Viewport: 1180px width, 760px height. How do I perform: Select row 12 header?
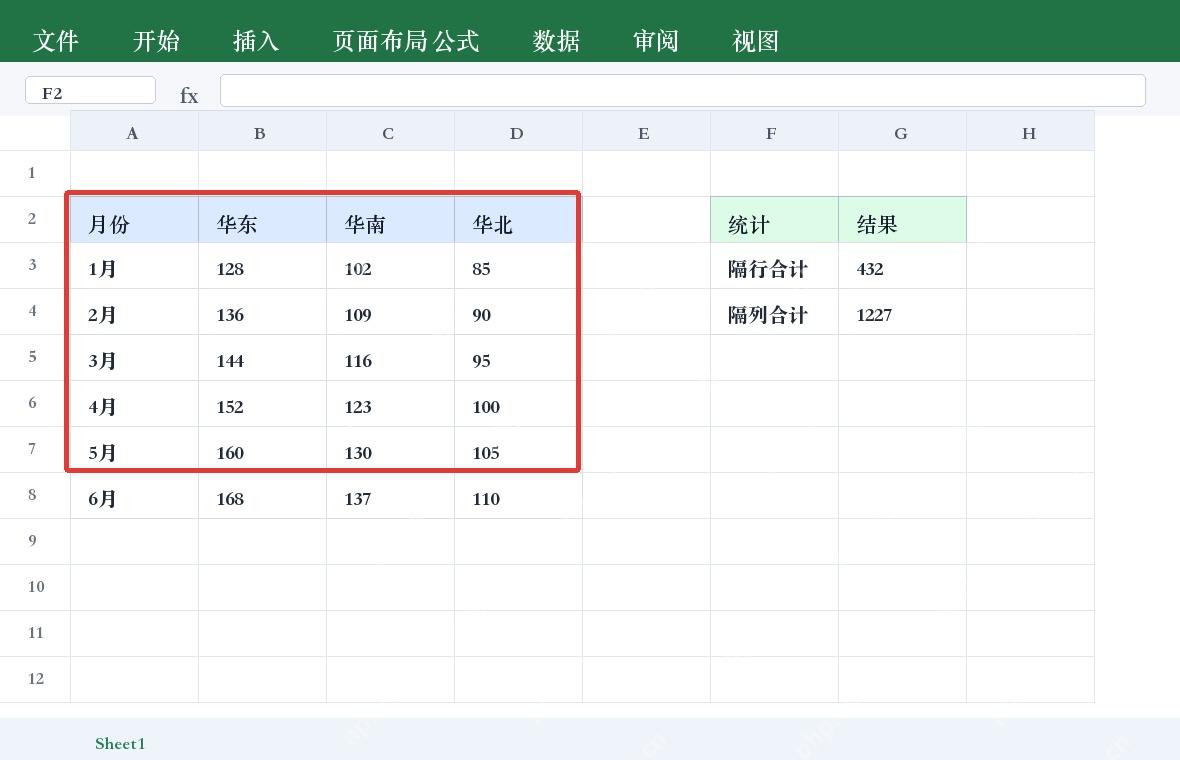35,679
